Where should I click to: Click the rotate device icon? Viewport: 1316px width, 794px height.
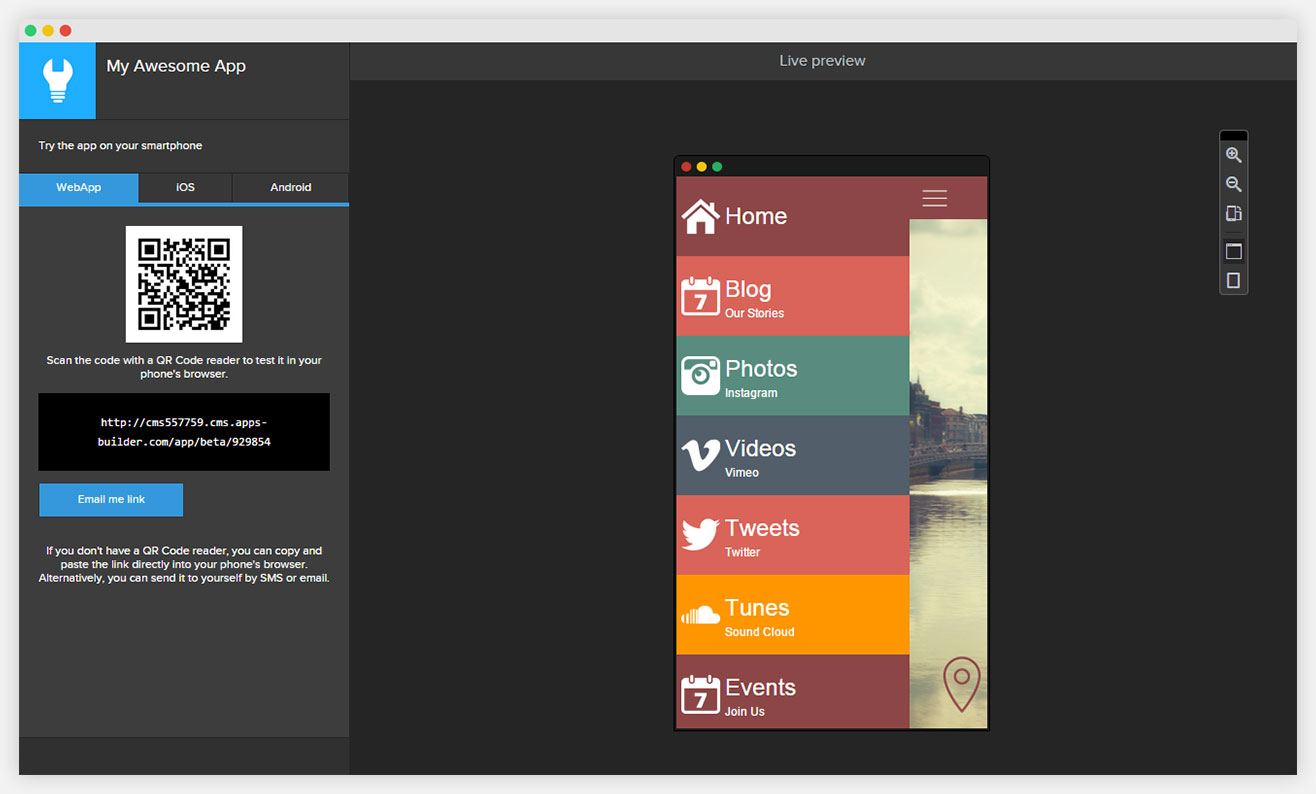[1233, 213]
